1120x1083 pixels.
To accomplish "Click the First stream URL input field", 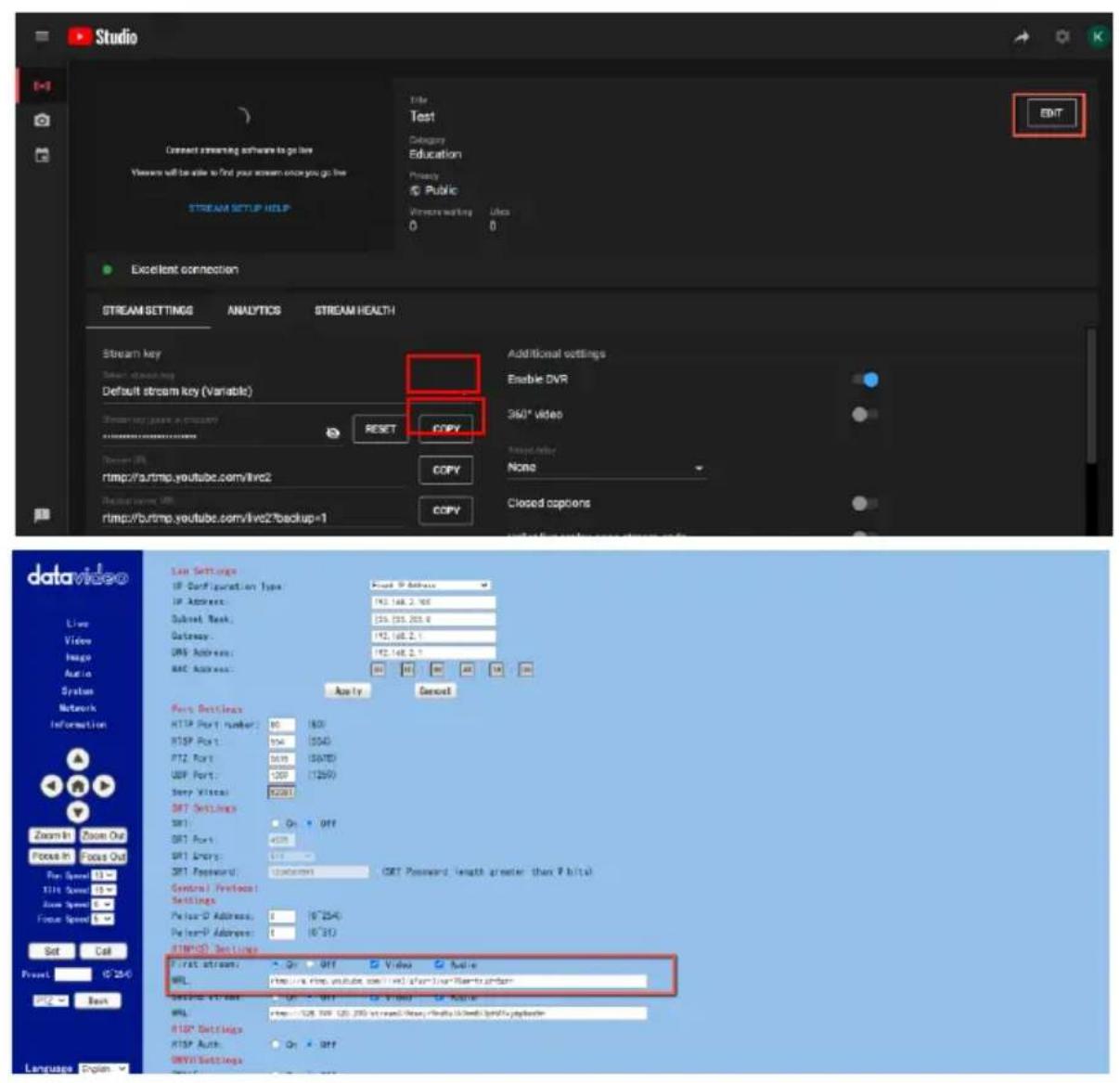I will click(x=457, y=981).
